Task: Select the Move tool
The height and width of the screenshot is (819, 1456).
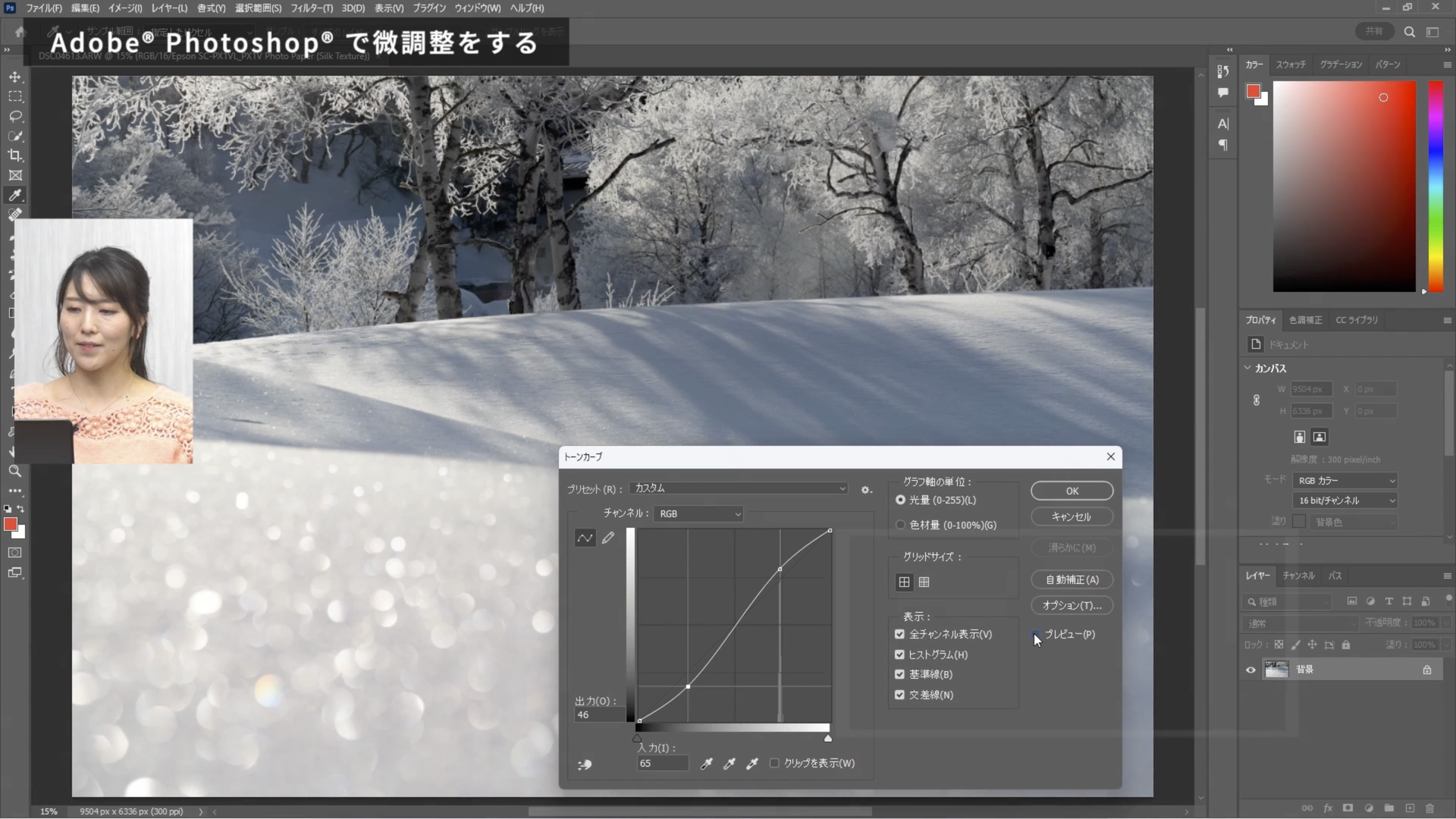Action: pyautogui.click(x=15, y=77)
